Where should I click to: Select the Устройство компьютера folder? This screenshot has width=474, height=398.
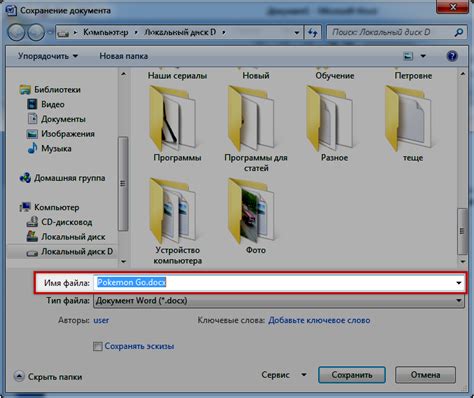coord(178,221)
